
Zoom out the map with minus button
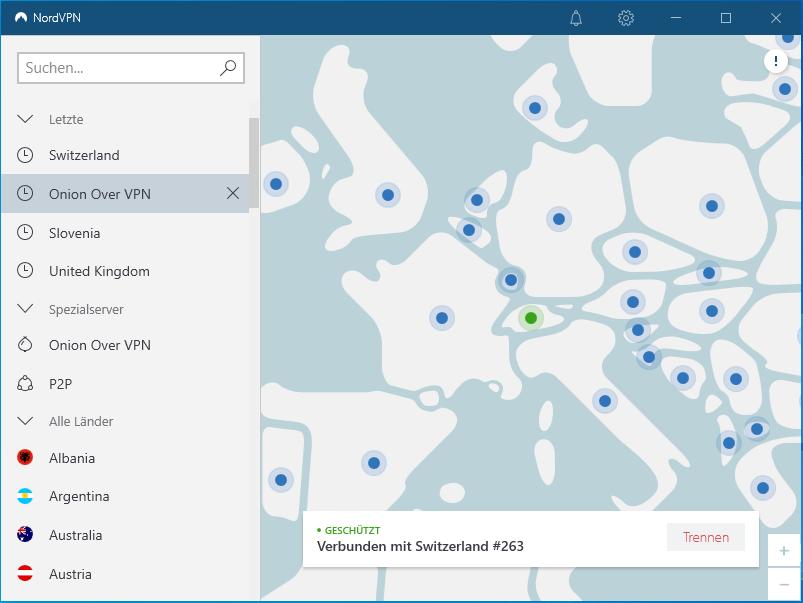784,584
